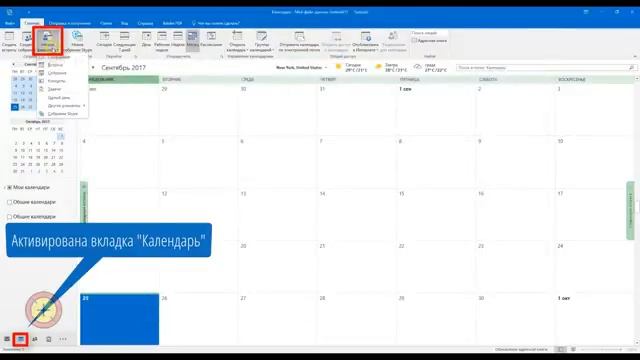Open the Folder ribbon tab
This screenshot has height=360, width=640.
[106, 23]
